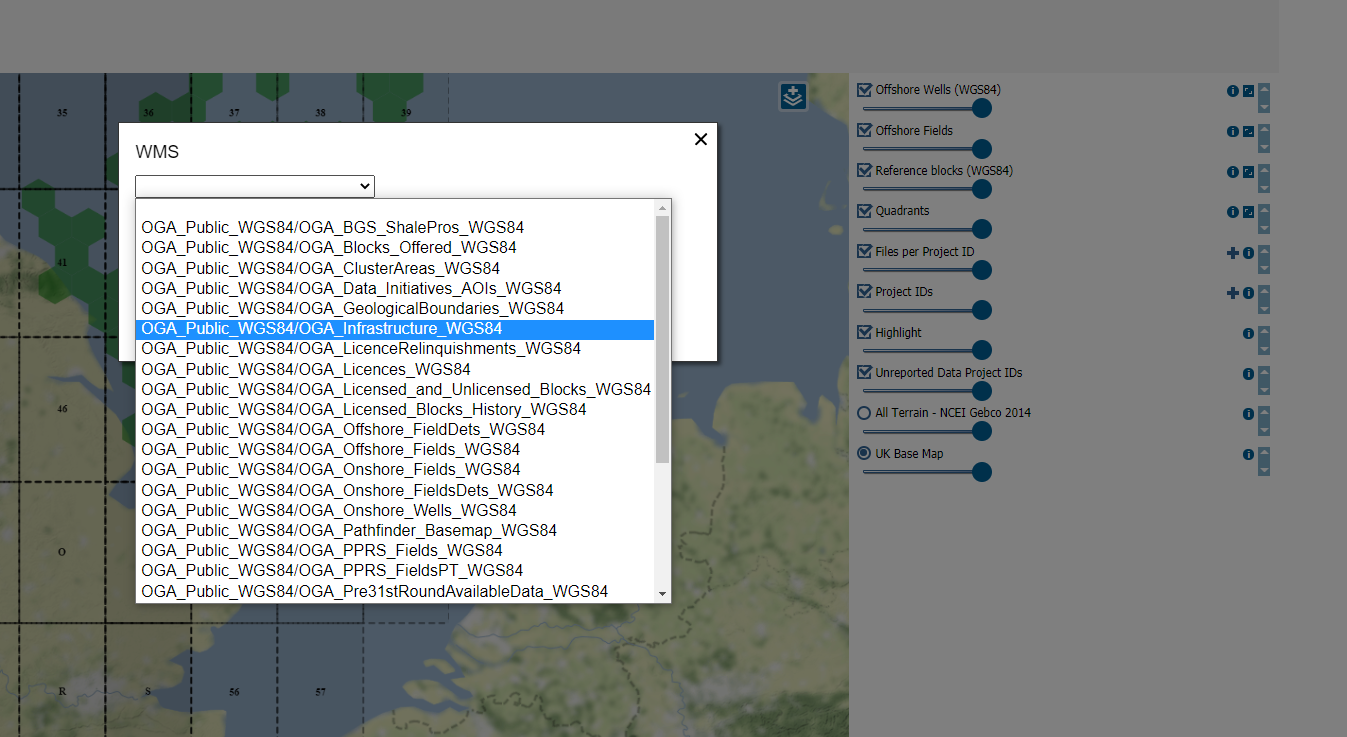
Task: Click the Add Layer icon on the map
Action: tap(792, 96)
